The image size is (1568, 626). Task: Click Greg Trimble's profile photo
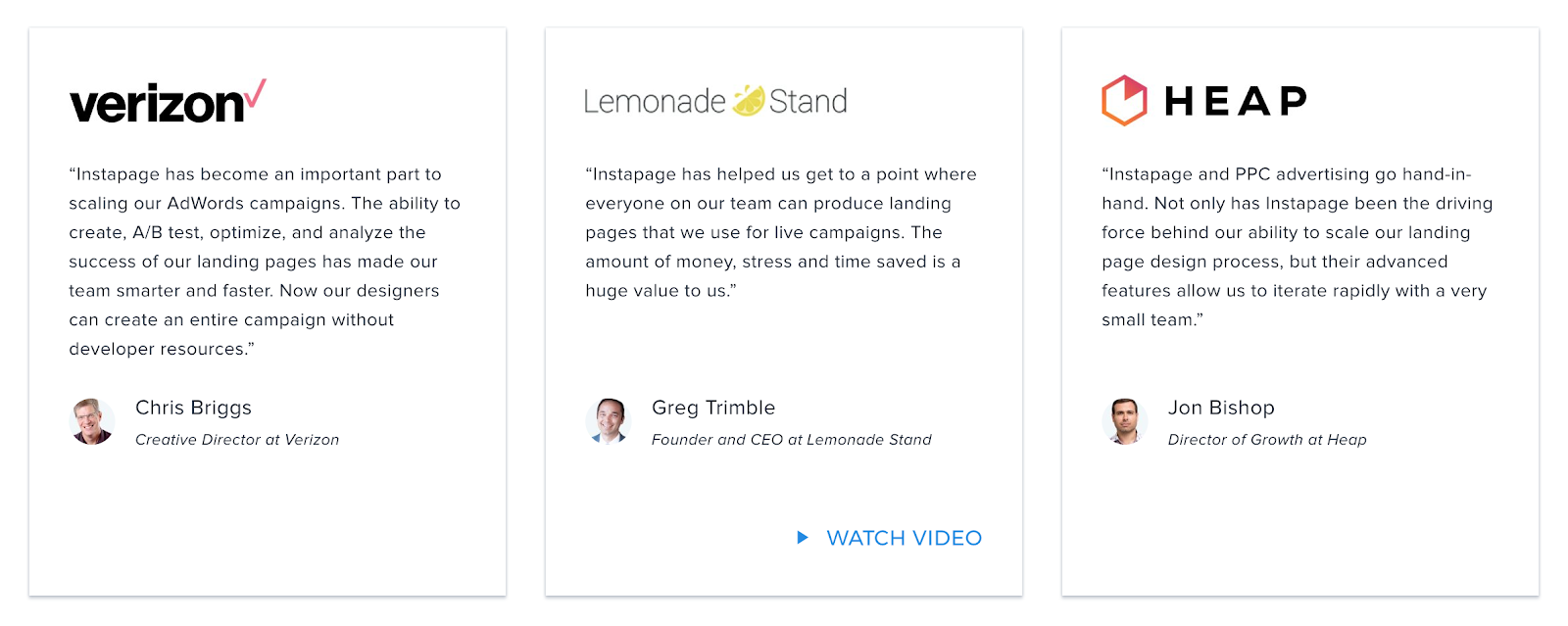pyautogui.click(x=609, y=421)
